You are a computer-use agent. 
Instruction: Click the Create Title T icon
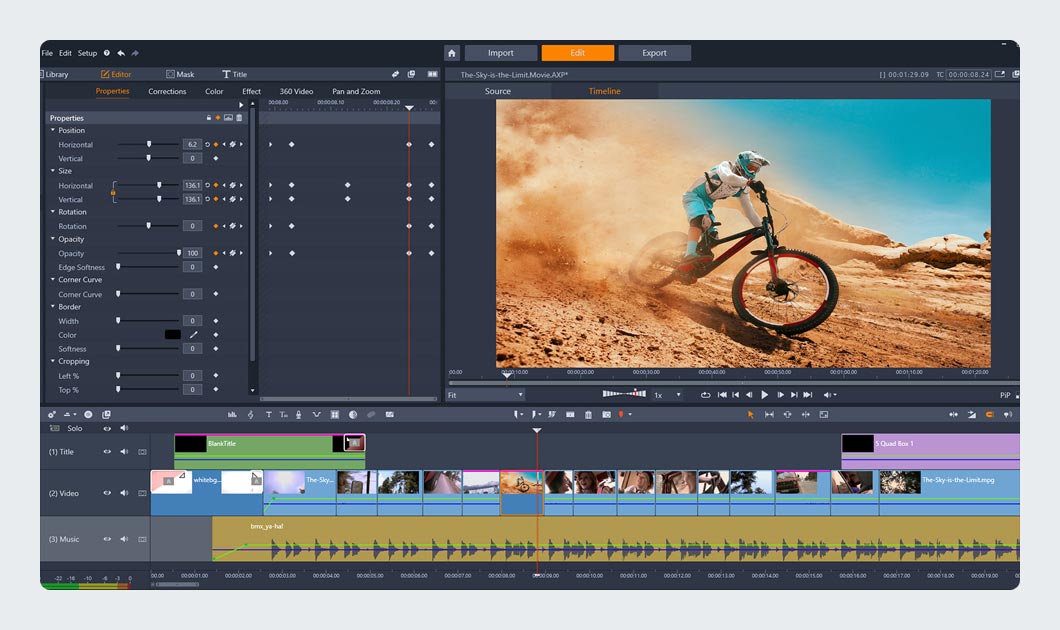click(x=268, y=414)
